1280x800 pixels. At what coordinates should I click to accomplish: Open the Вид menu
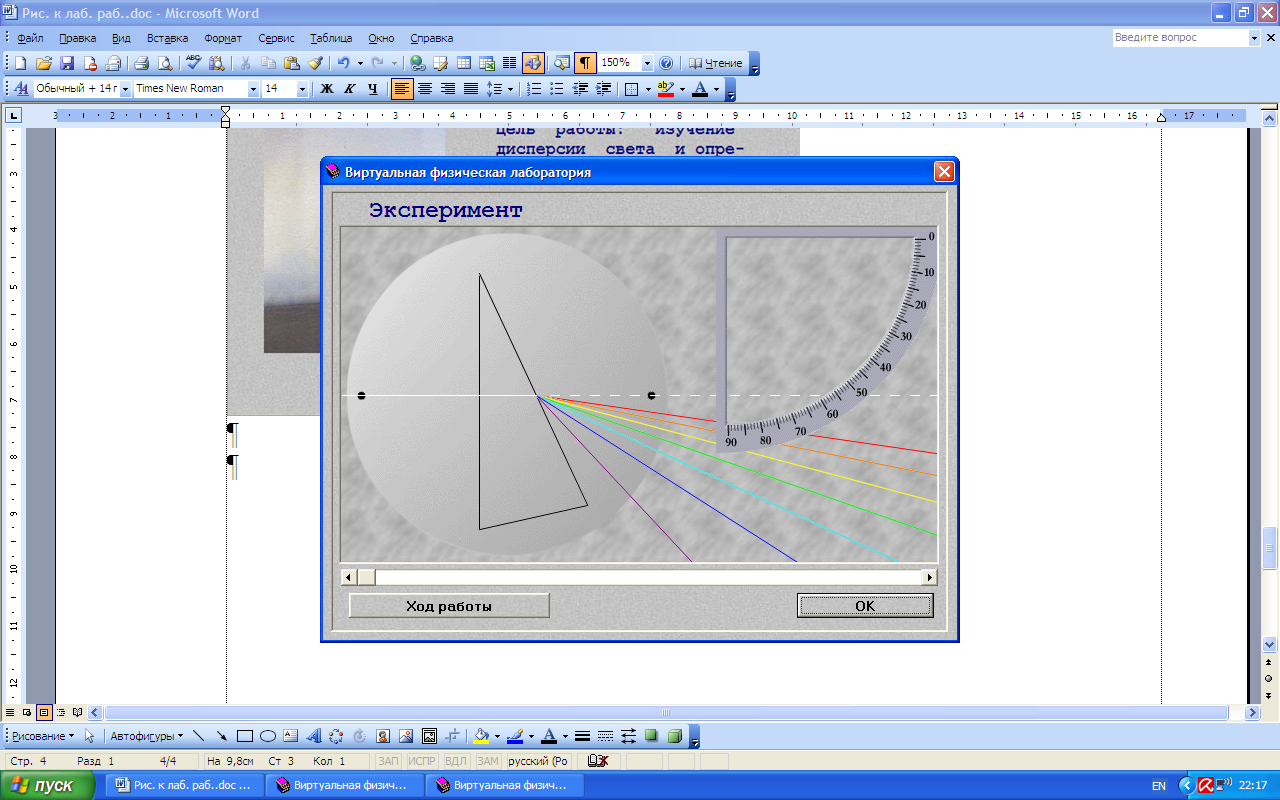(x=121, y=38)
